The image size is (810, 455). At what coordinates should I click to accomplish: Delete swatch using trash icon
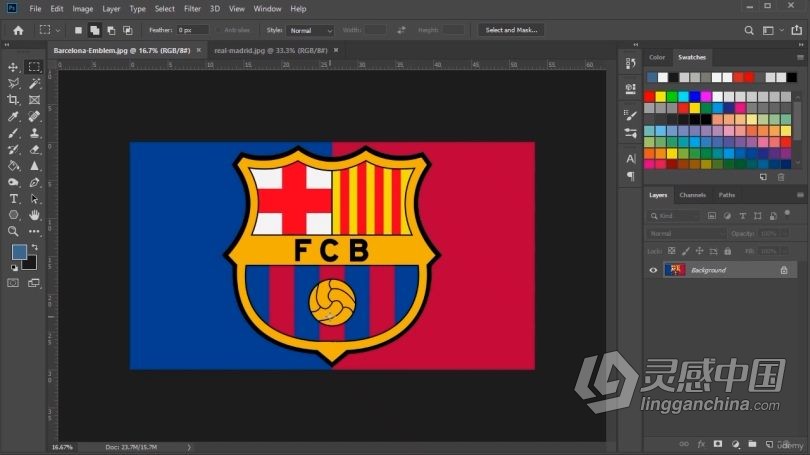[781, 177]
